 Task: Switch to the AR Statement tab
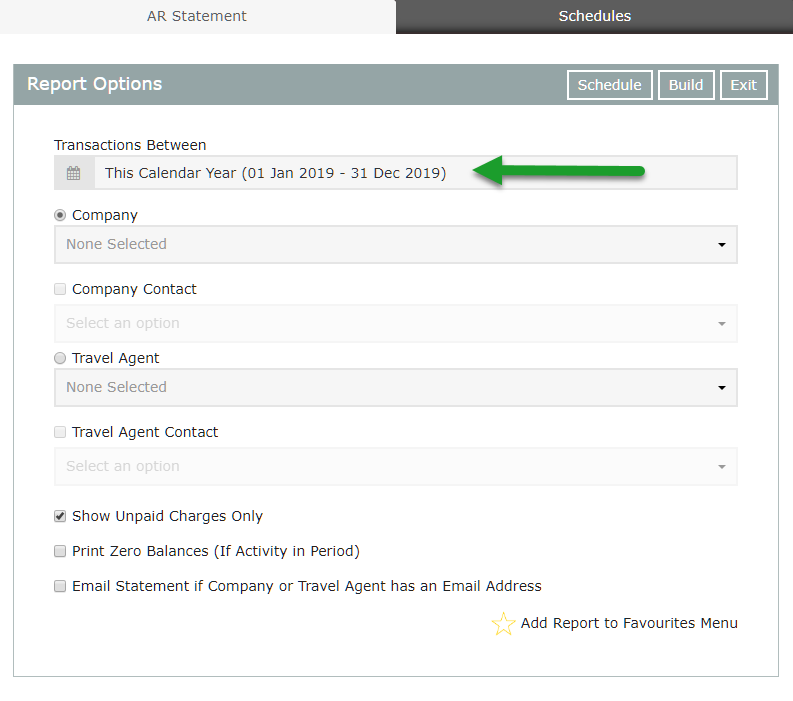click(197, 16)
